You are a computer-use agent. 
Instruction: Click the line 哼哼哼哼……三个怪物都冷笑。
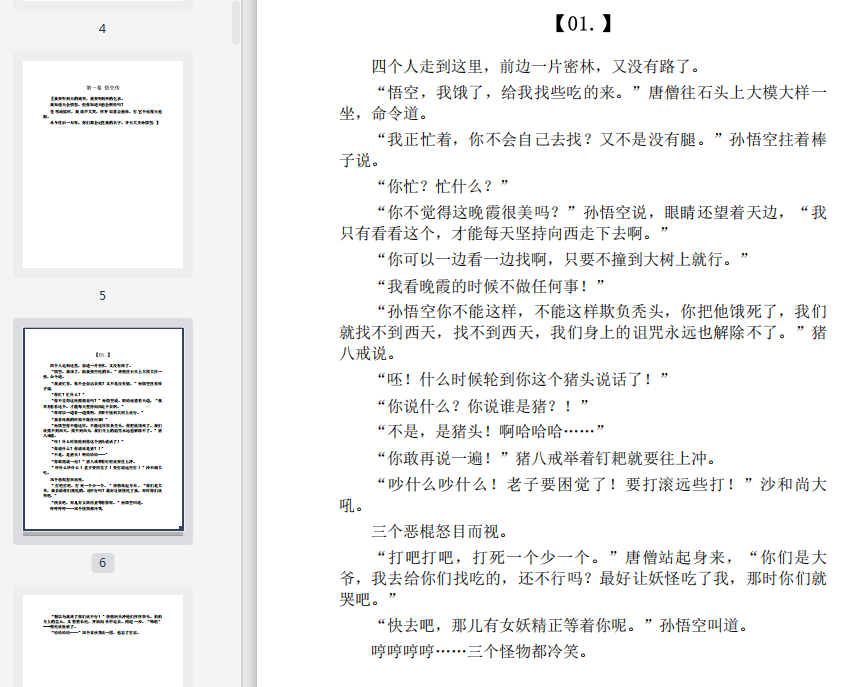[x=480, y=652]
